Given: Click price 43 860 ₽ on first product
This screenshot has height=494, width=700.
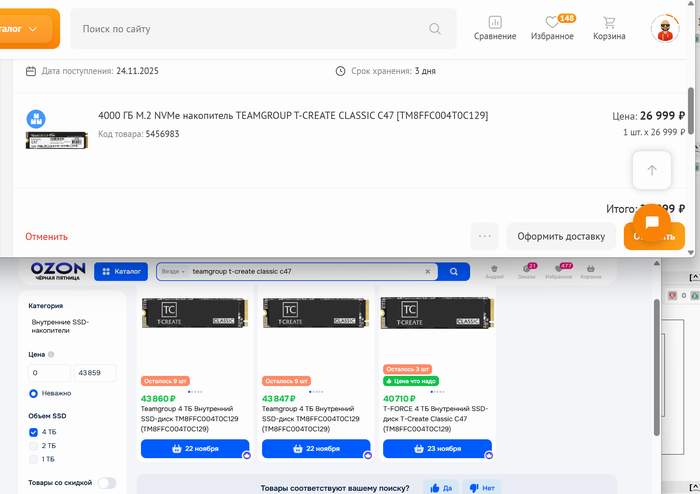Looking at the screenshot, I should [x=158, y=399].
